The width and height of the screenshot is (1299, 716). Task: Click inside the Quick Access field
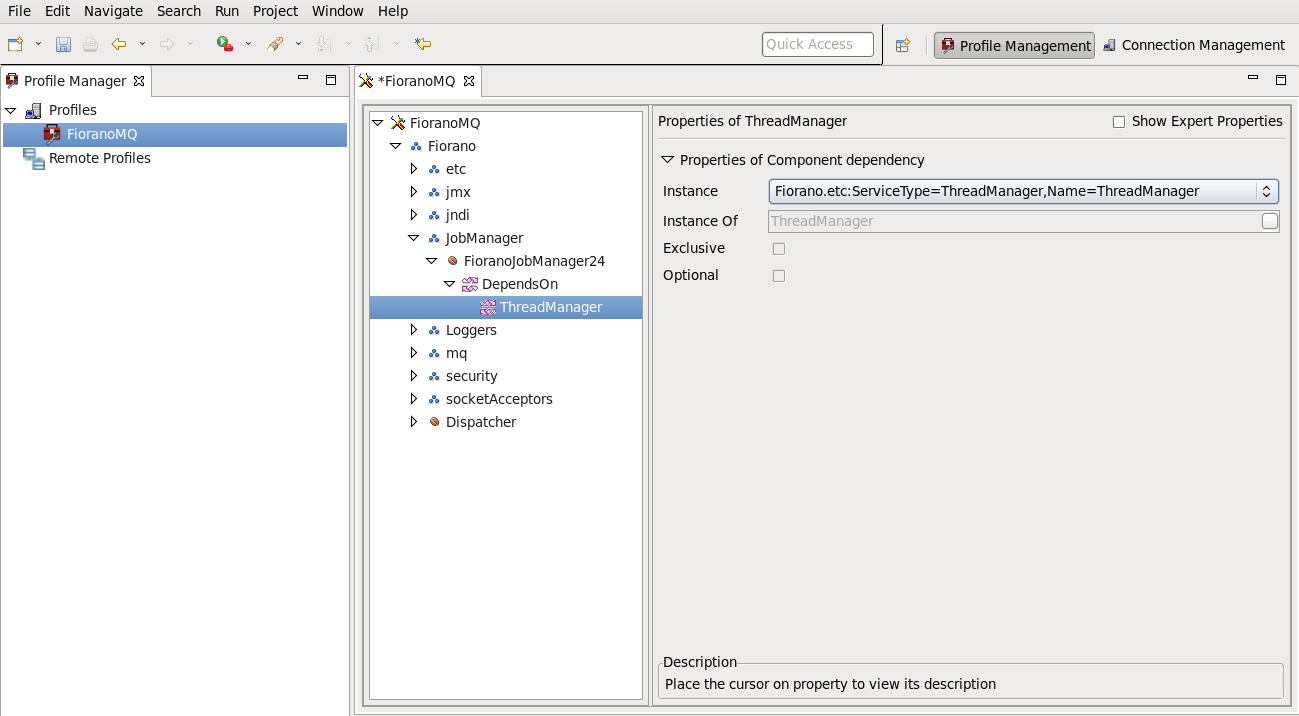pyautogui.click(x=817, y=44)
